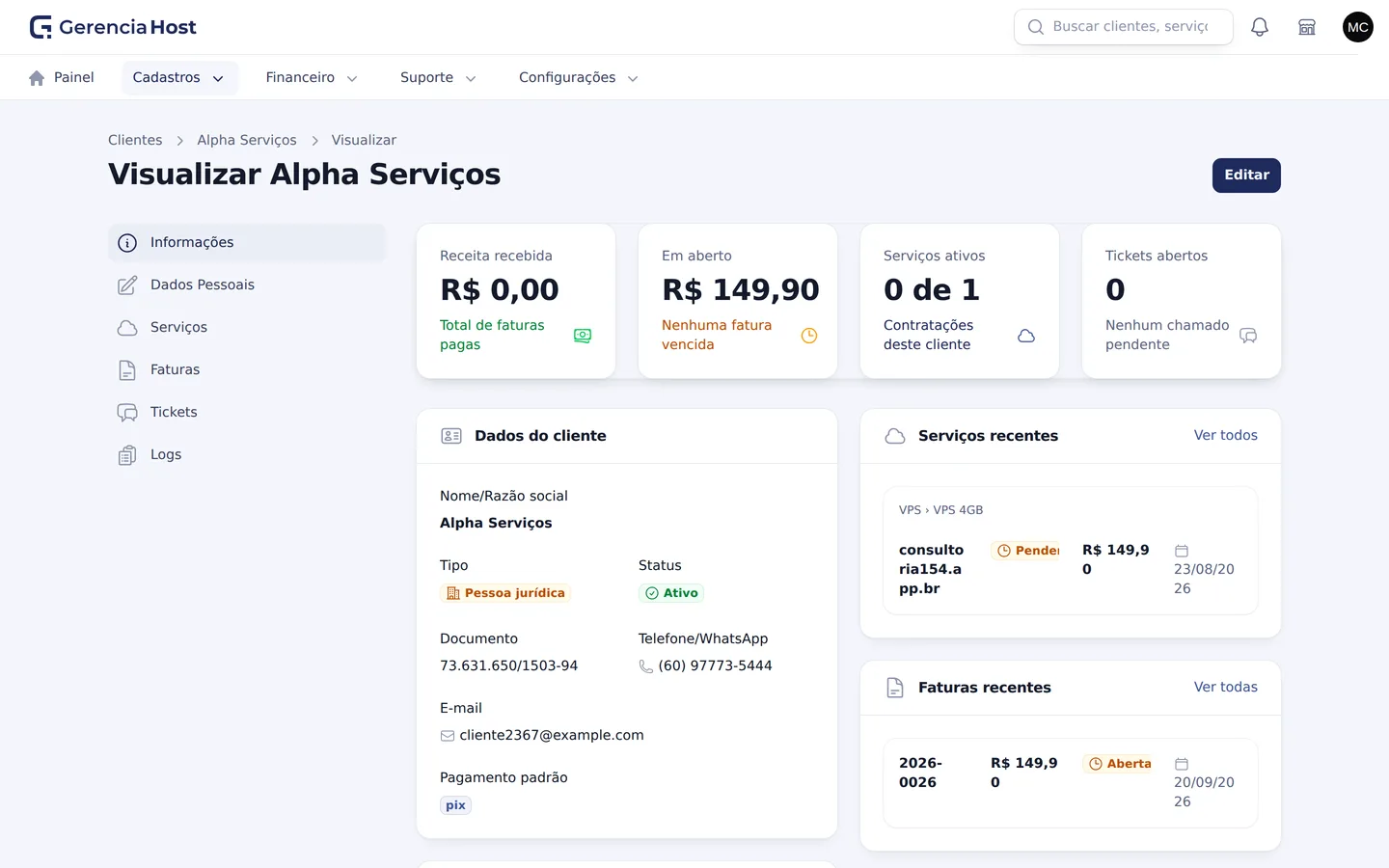Image resolution: width=1389 pixels, height=868 pixels.
Task: Open the notifications bell icon
Action: [x=1260, y=27]
